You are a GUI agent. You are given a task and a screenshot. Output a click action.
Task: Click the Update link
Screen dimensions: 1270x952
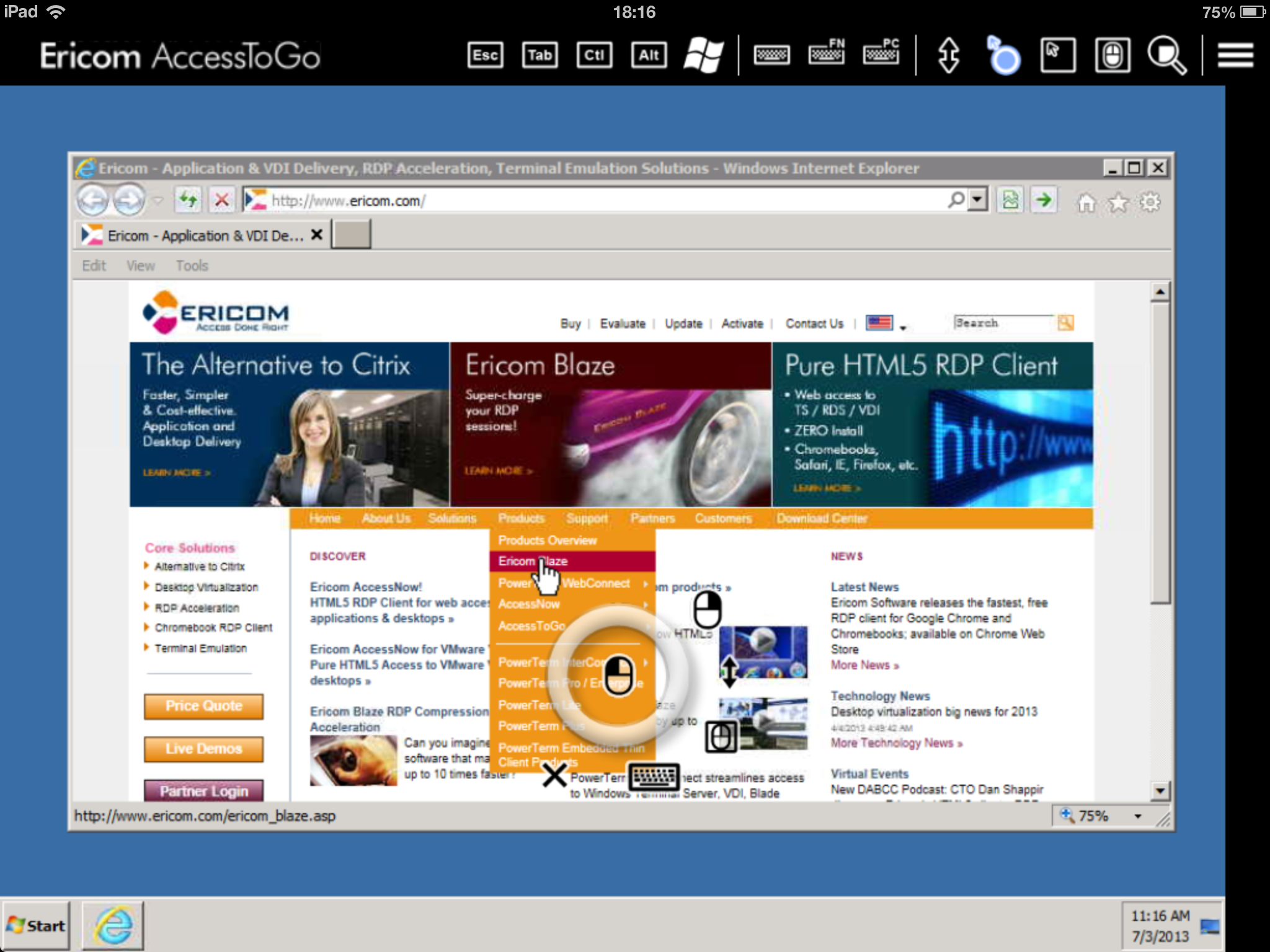(x=683, y=324)
